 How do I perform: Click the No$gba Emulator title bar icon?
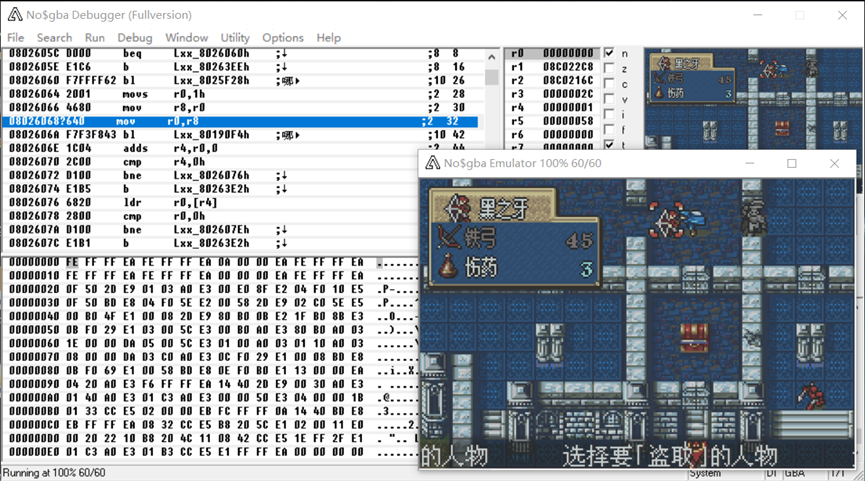[432, 163]
